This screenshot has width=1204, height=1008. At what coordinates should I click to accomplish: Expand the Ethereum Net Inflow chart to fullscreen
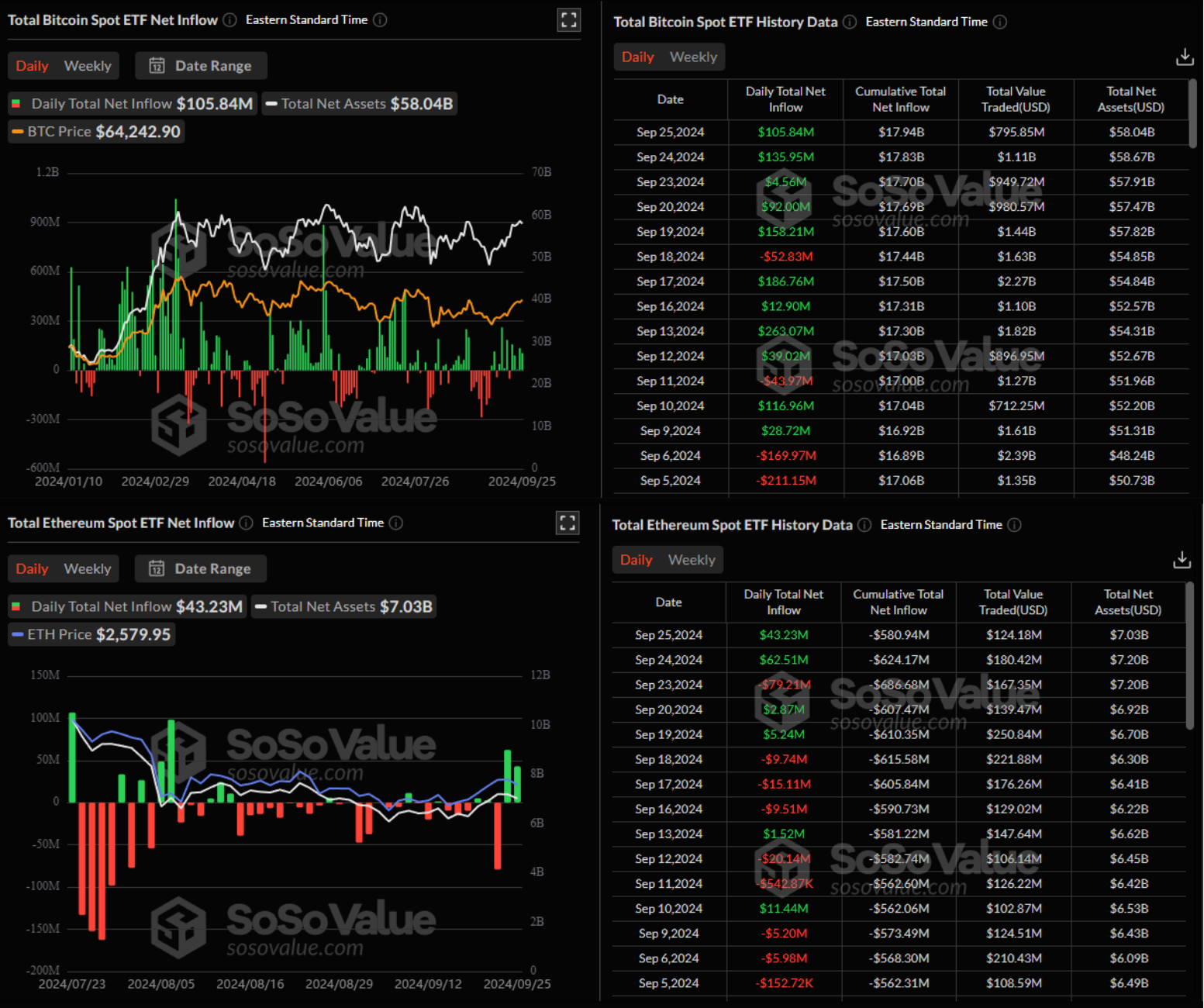(x=567, y=523)
